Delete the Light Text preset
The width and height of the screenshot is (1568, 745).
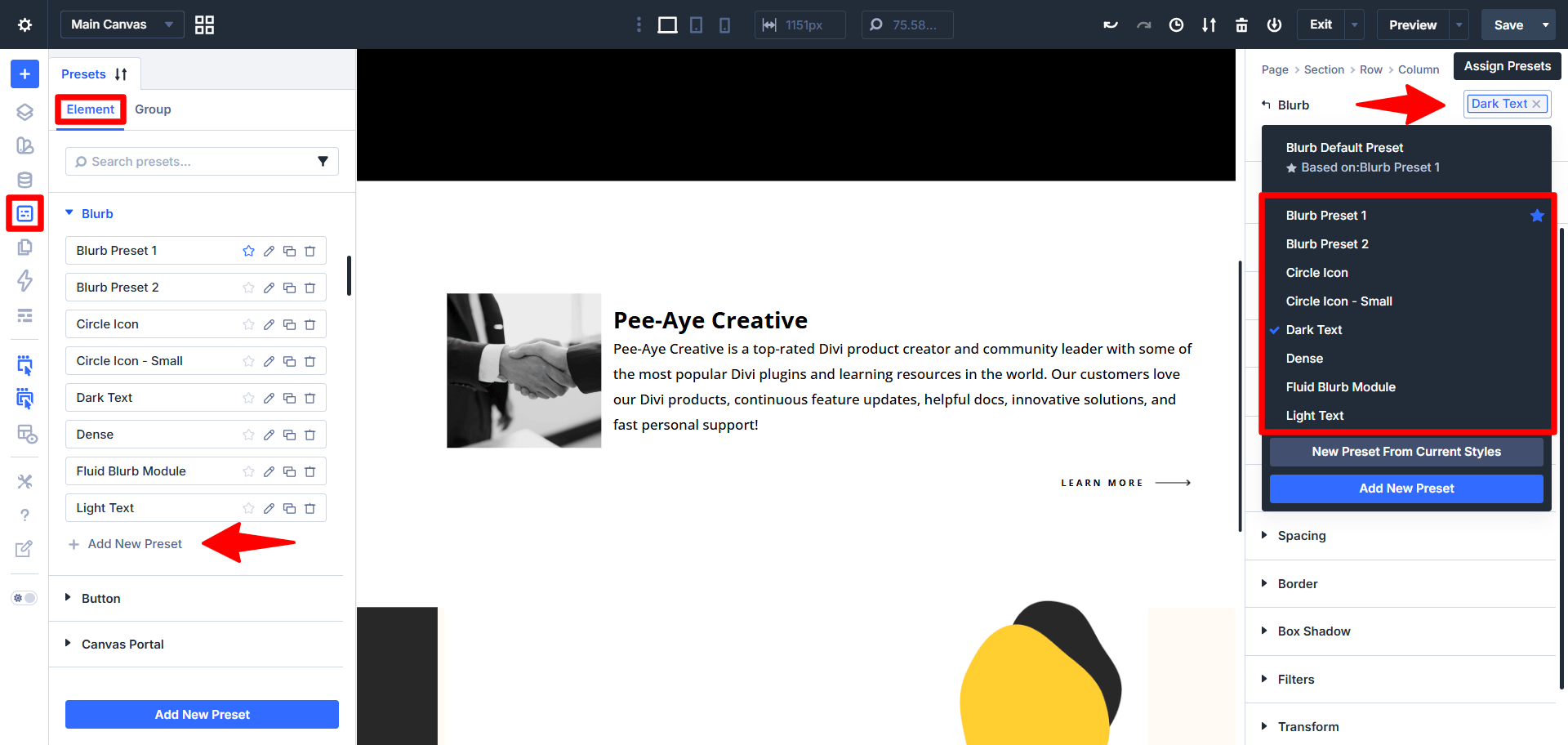pyautogui.click(x=310, y=508)
